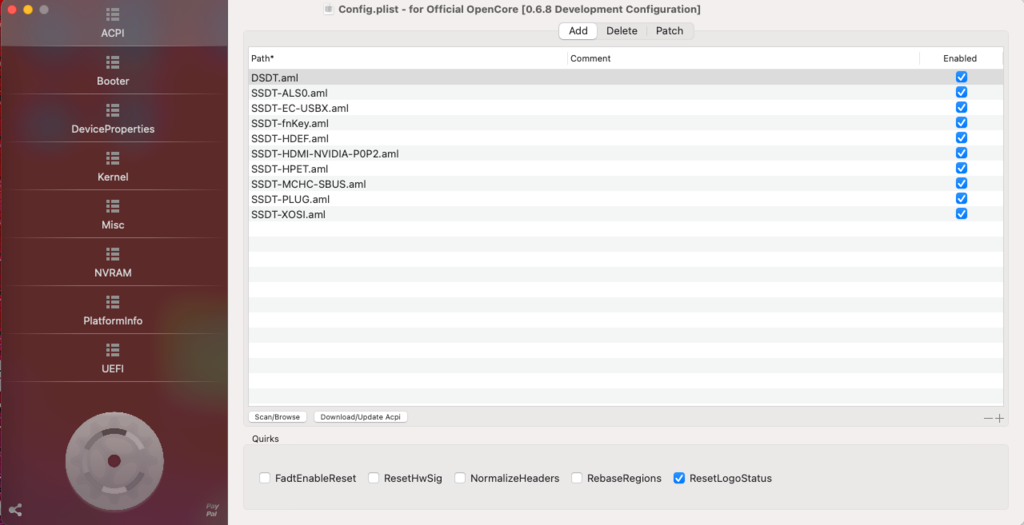Click the share icon in sidebar
The image size is (1024, 525).
pos(15,509)
